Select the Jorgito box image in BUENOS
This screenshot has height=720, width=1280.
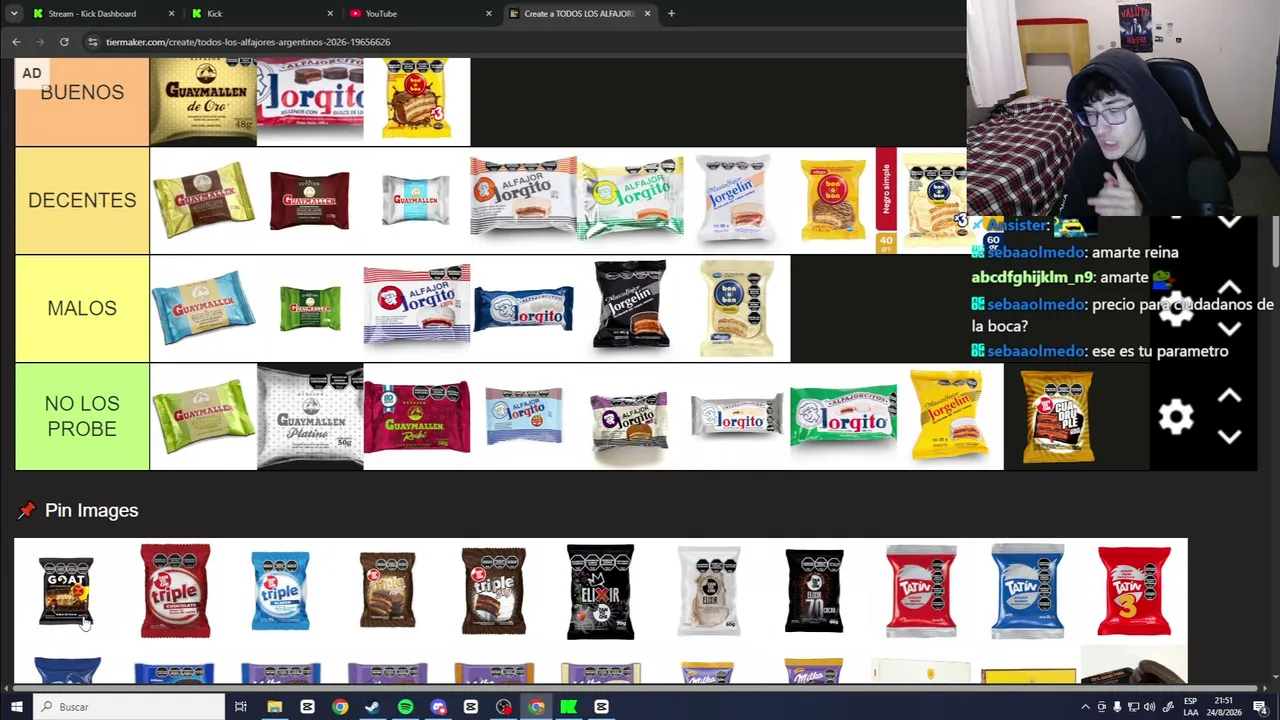point(310,100)
